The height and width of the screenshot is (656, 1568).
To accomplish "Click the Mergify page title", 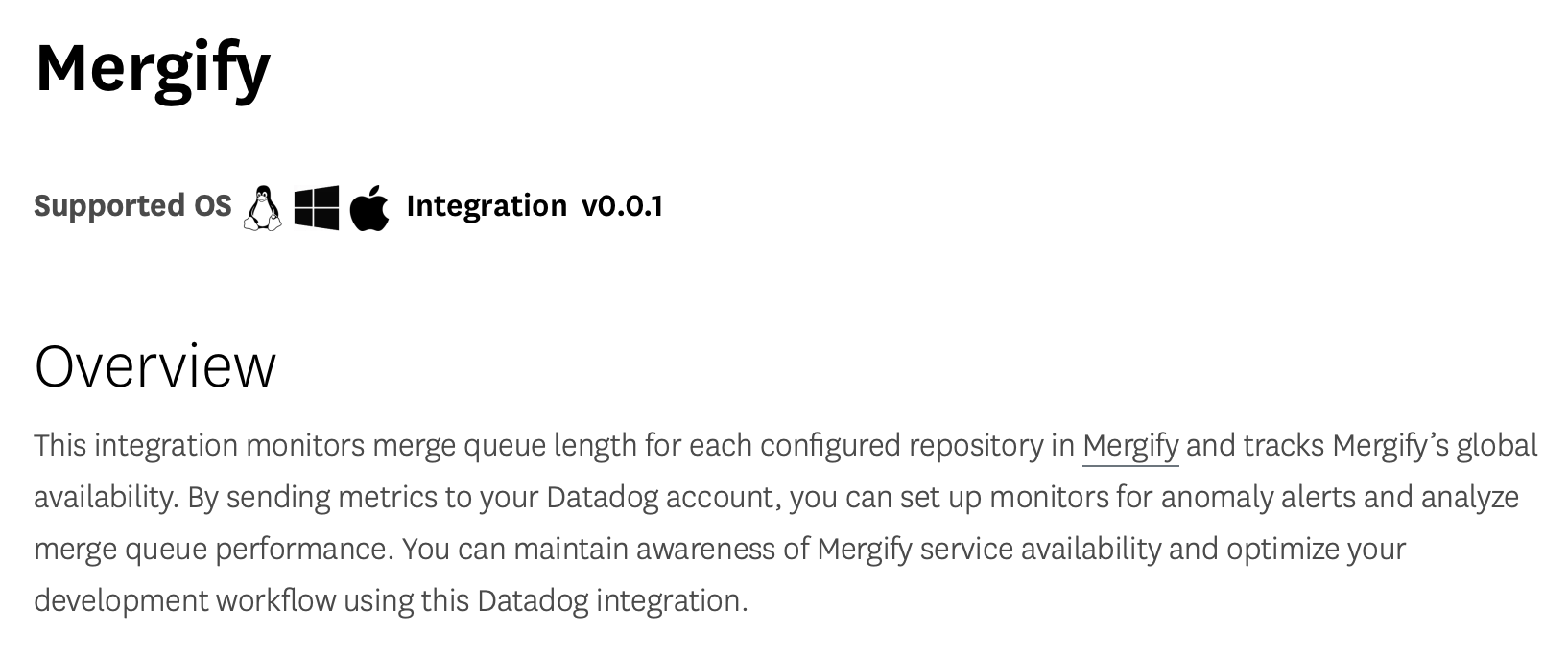I will pyautogui.click(x=154, y=67).
